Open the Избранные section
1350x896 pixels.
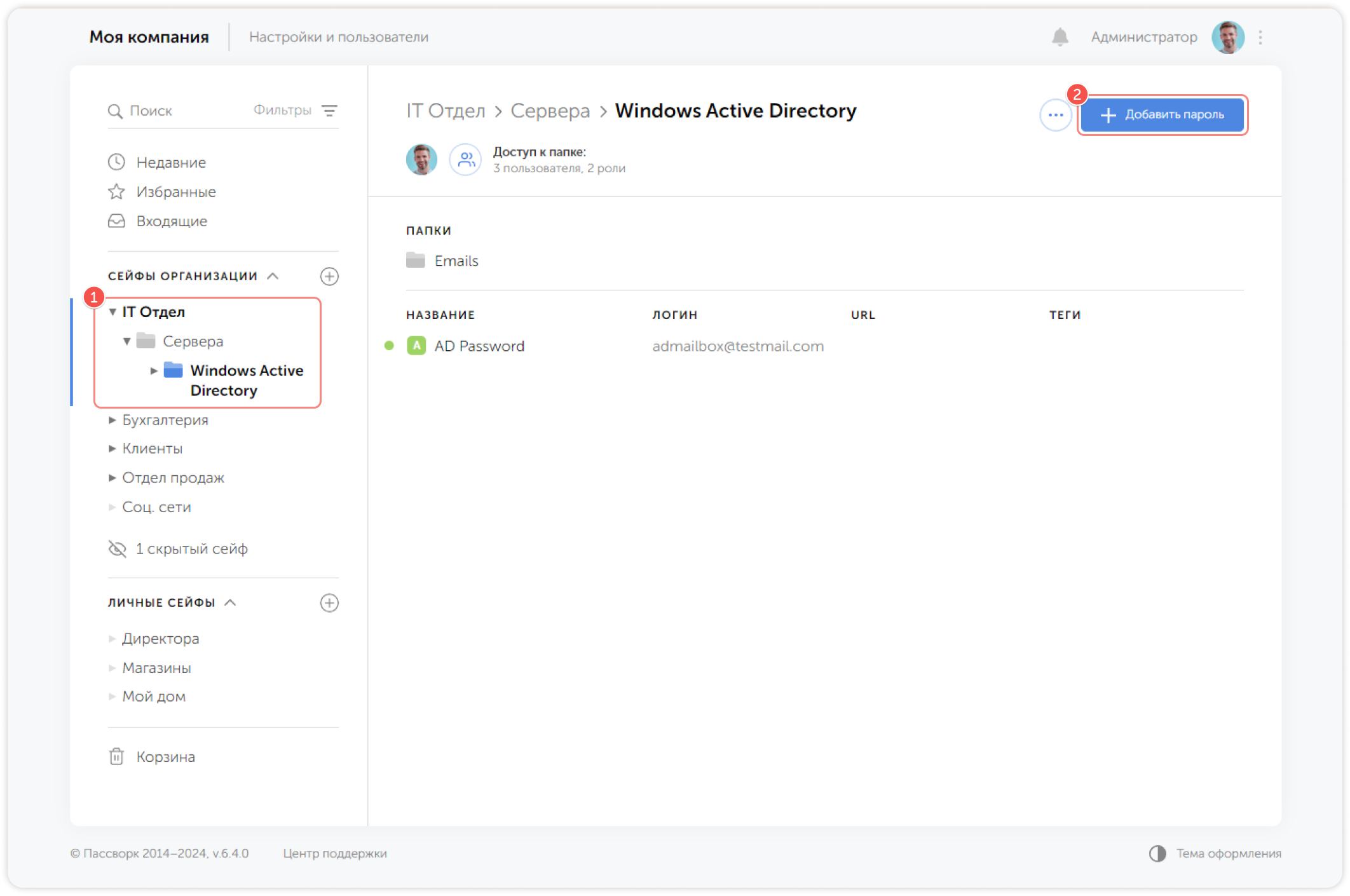coord(175,192)
